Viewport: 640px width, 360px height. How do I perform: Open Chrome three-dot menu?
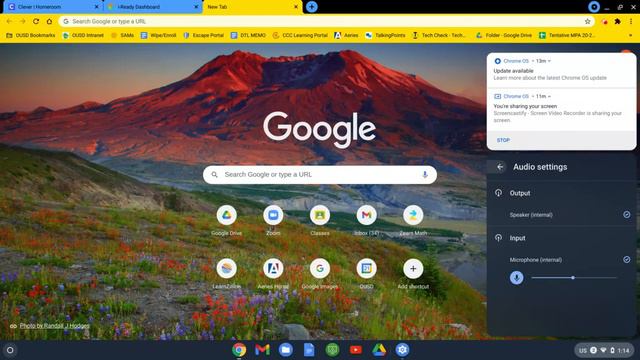pyautogui.click(x=631, y=21)
